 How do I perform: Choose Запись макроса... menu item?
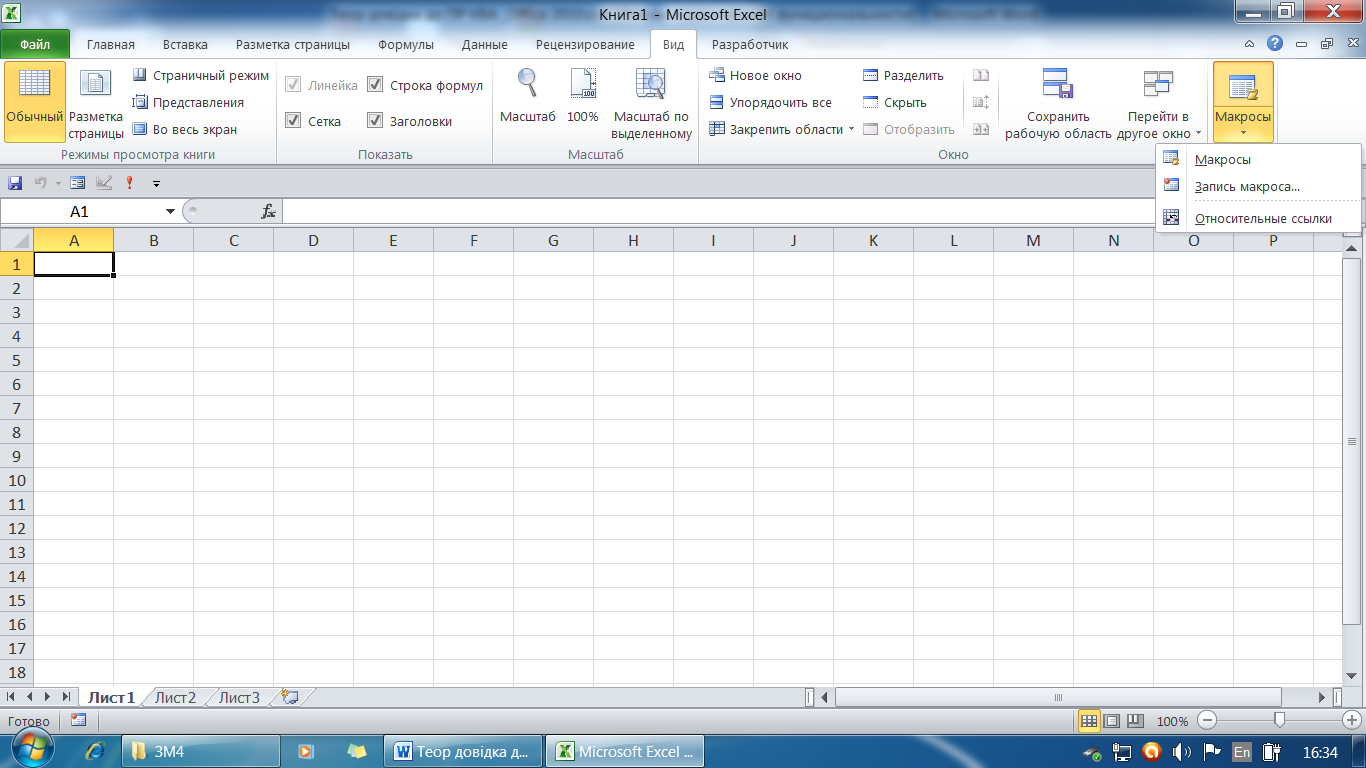[x=1258, y=186]
